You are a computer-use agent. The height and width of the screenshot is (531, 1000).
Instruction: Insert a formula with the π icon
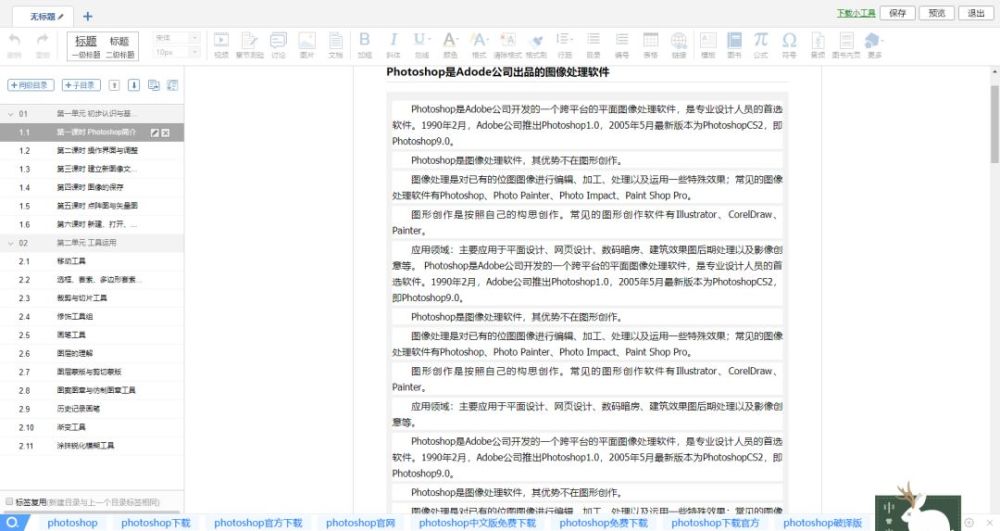pos(761,40)
